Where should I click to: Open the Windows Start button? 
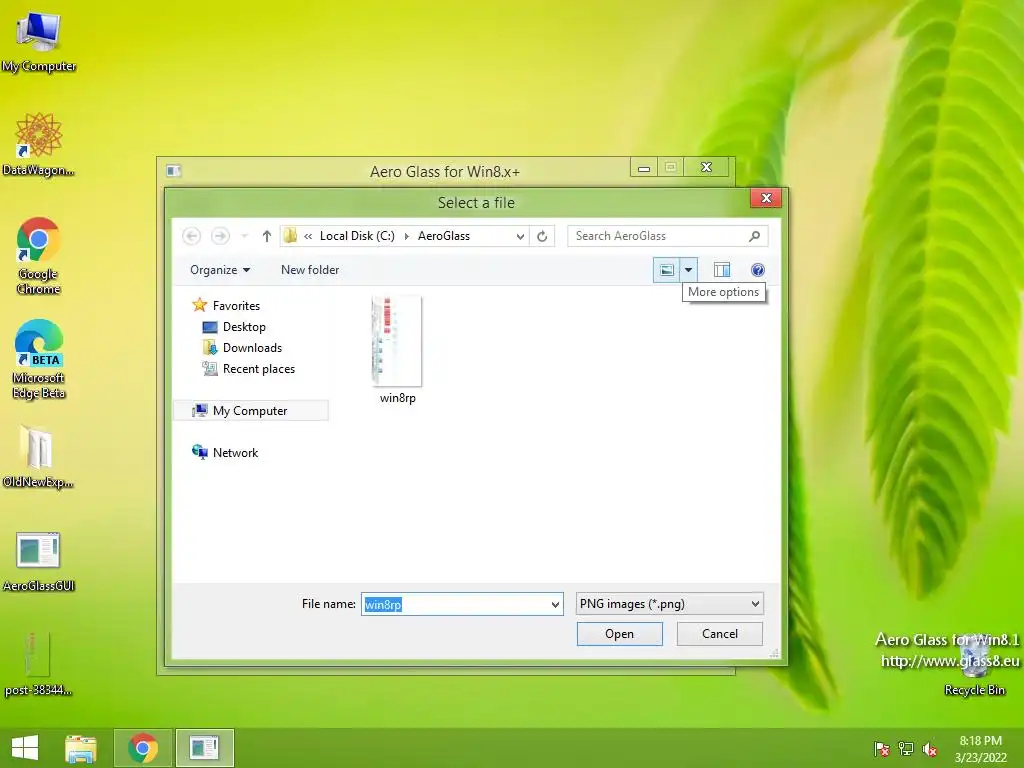[25, 748]
